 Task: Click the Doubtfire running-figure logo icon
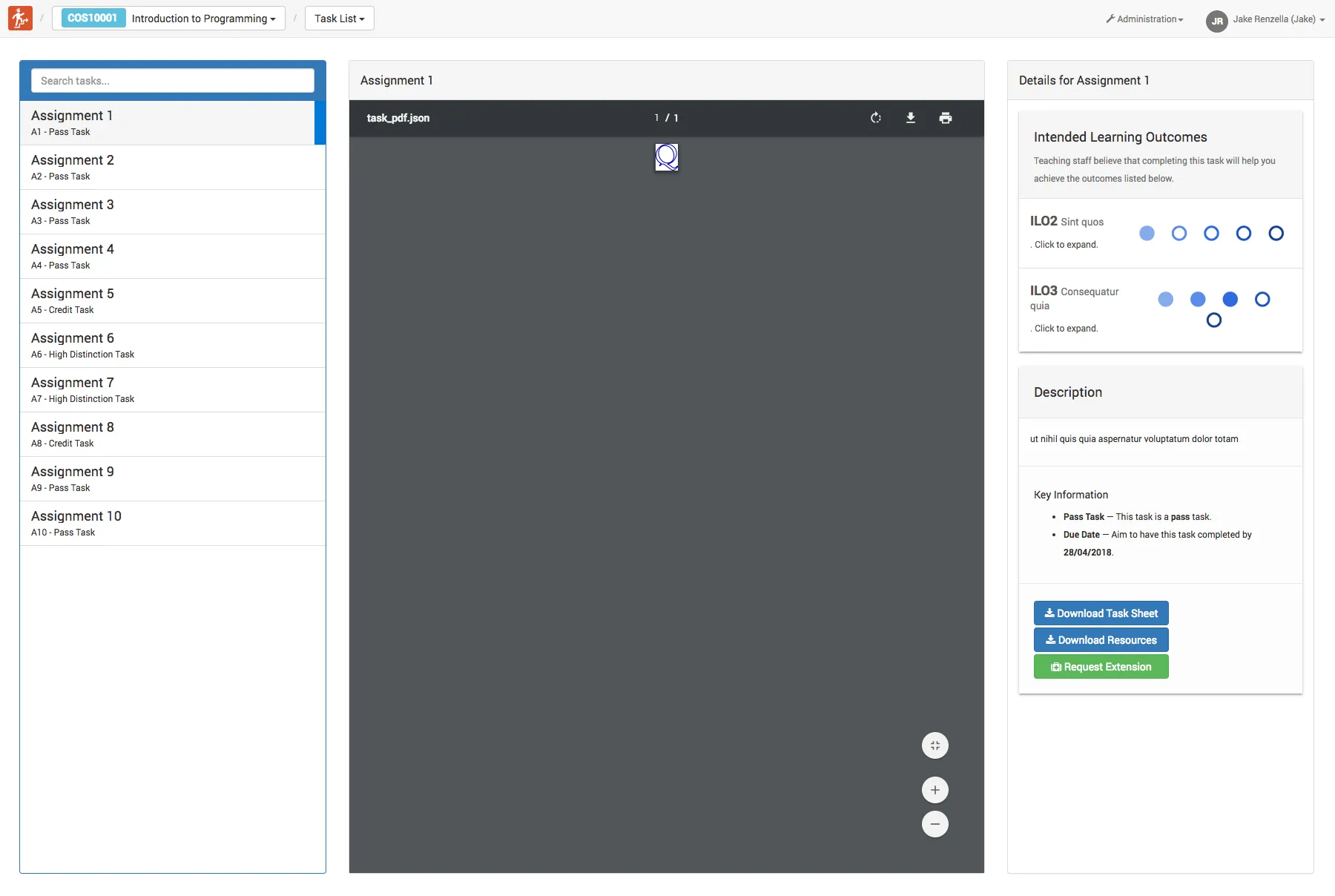(x=20, y=19)
